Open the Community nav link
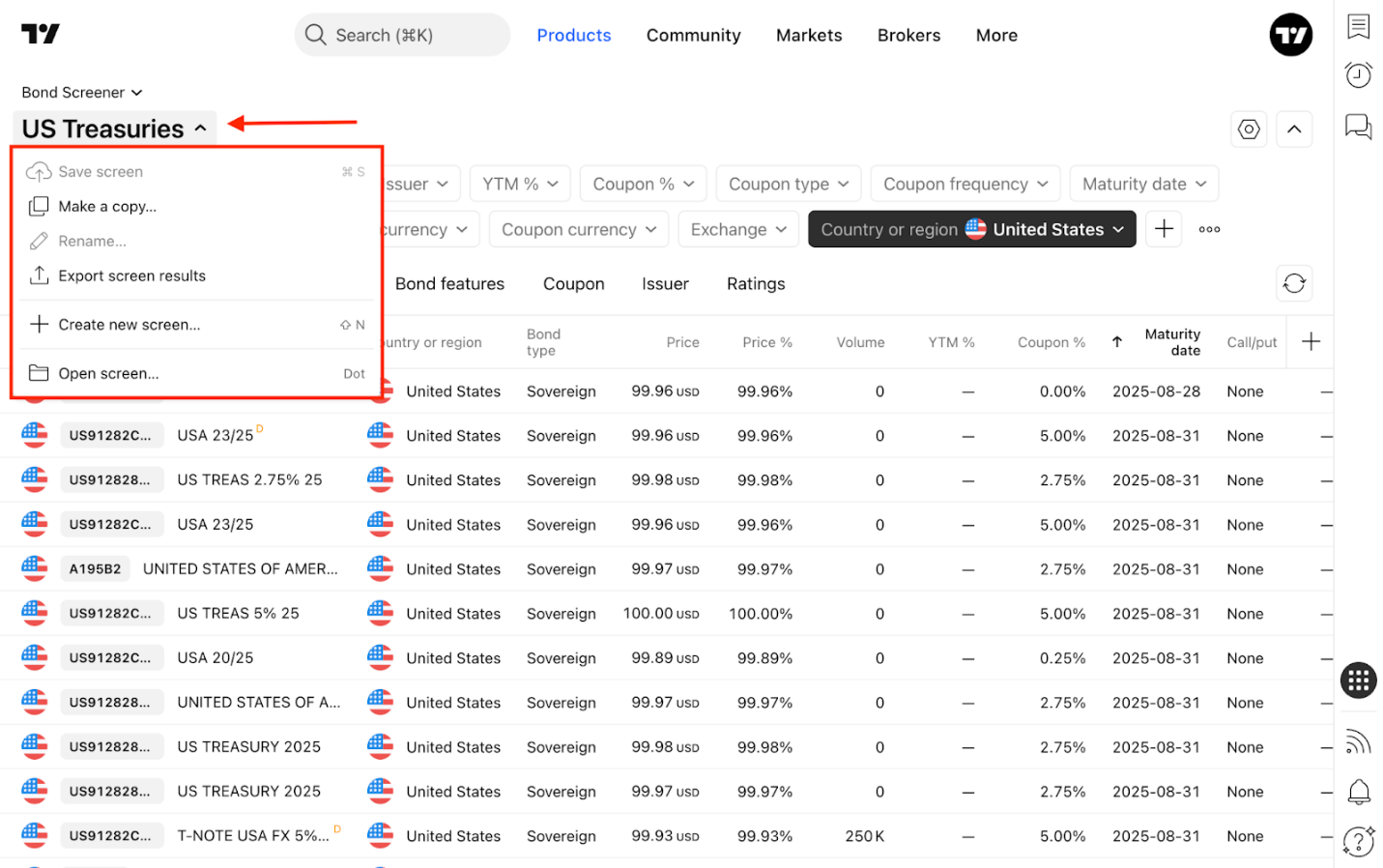1383x868 pixels. coord(693,35)
